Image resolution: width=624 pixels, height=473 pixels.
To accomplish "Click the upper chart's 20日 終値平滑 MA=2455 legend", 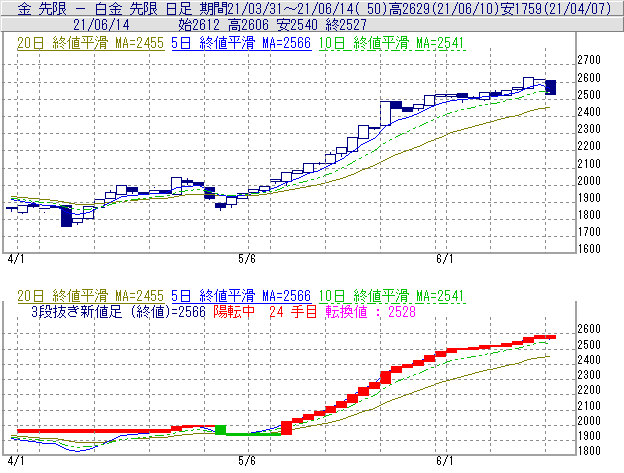I will click(x=90, y=43).
